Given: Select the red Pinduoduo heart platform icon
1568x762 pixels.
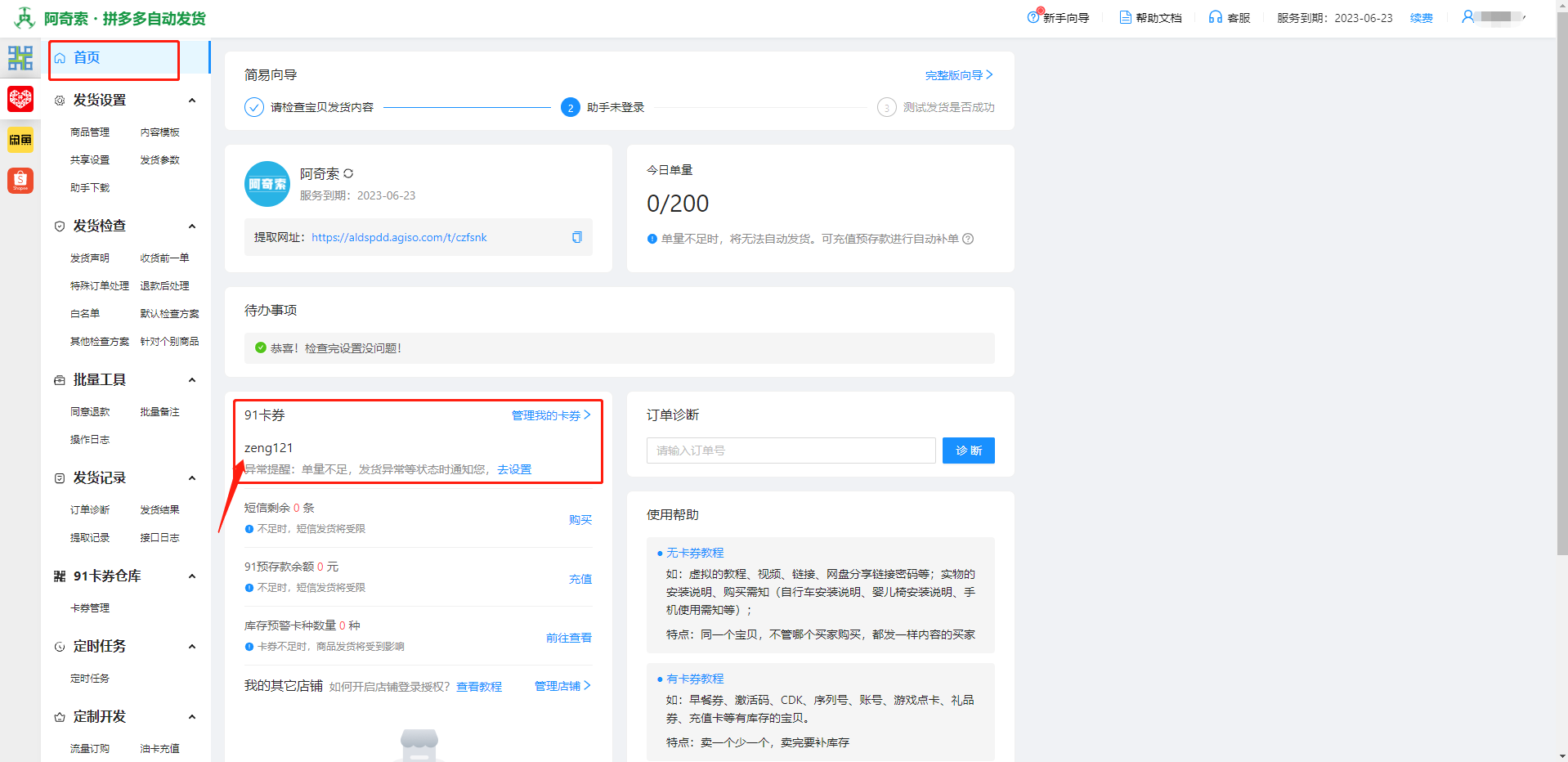Looking at the screenshot, I should (20, 99).
